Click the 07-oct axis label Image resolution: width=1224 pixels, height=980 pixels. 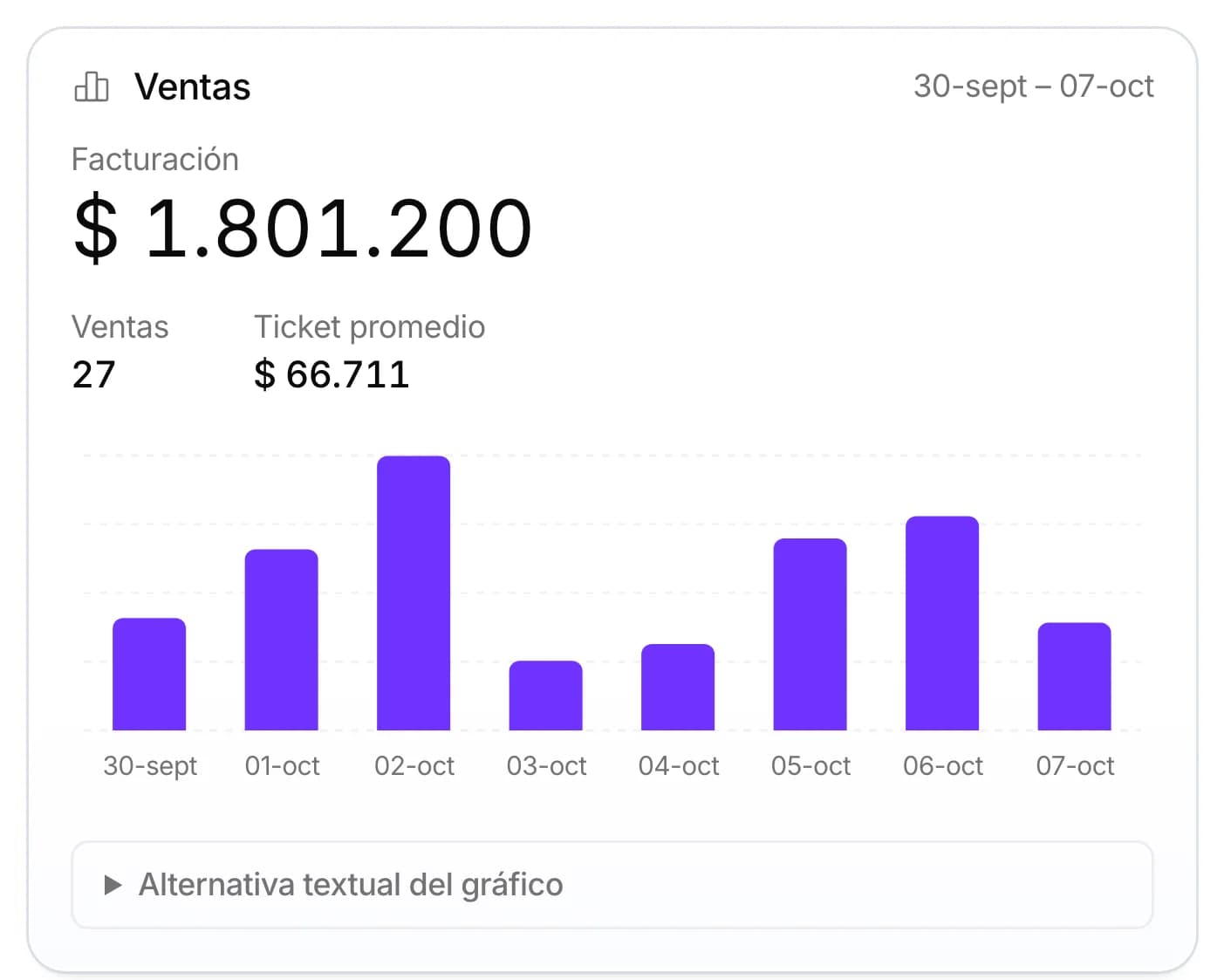pyautogui.click(x=1076, y=766)
